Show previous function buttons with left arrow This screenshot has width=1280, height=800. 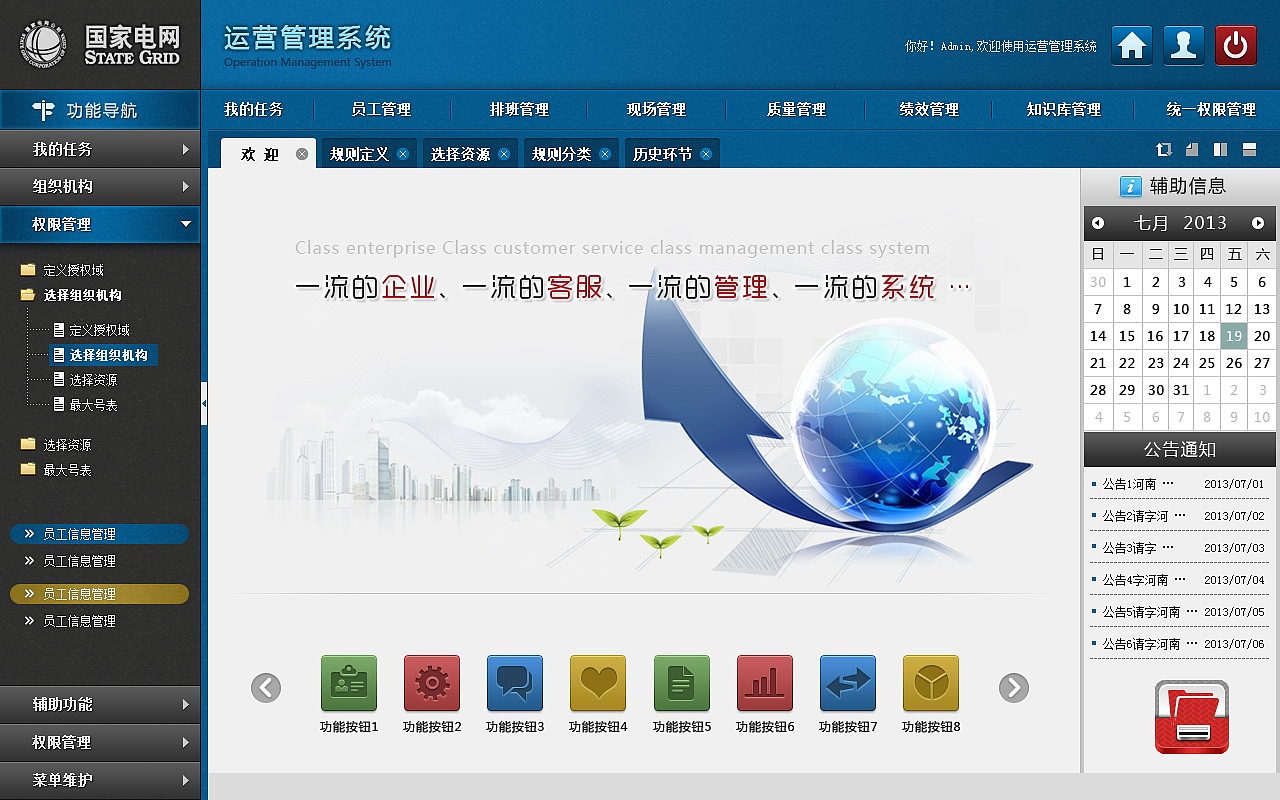pos(266,688)
